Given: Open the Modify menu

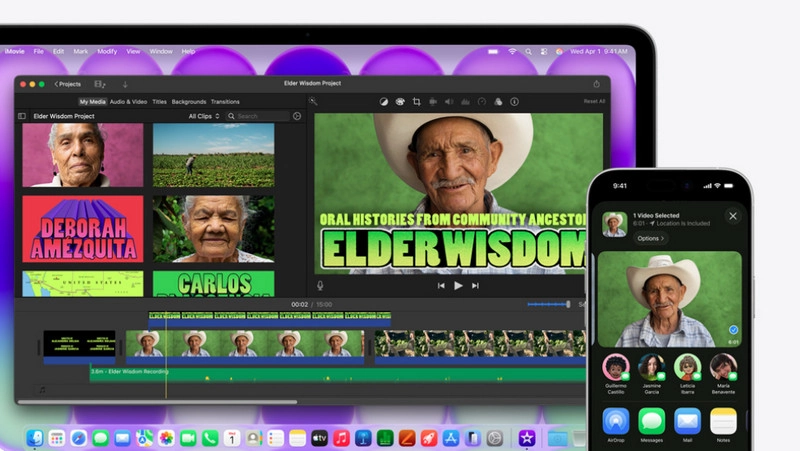Looking at the screenshot, I should pos(107,52).
